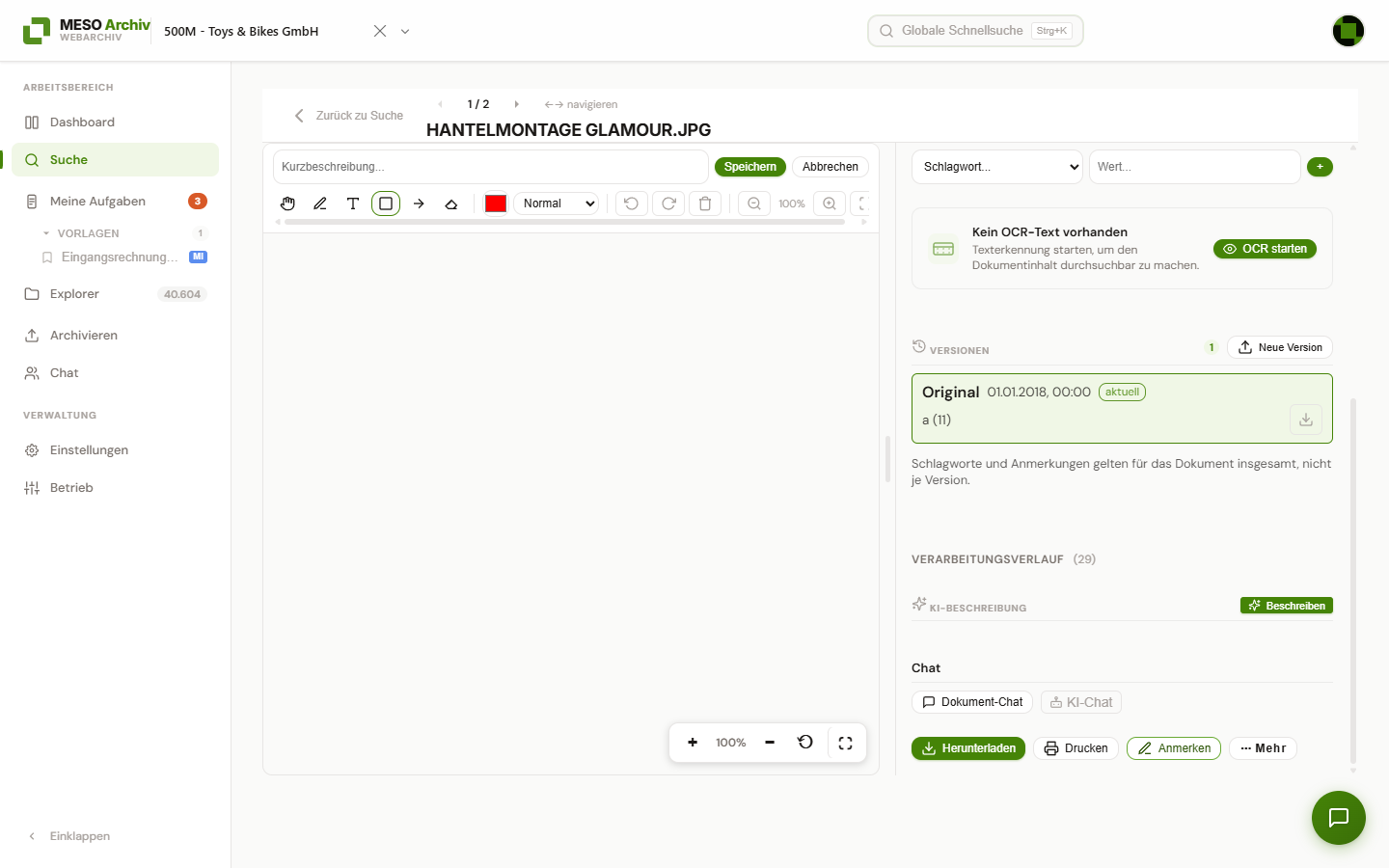Open the floating chat bubble
Screen dimensions: 1389x868
1339,818
